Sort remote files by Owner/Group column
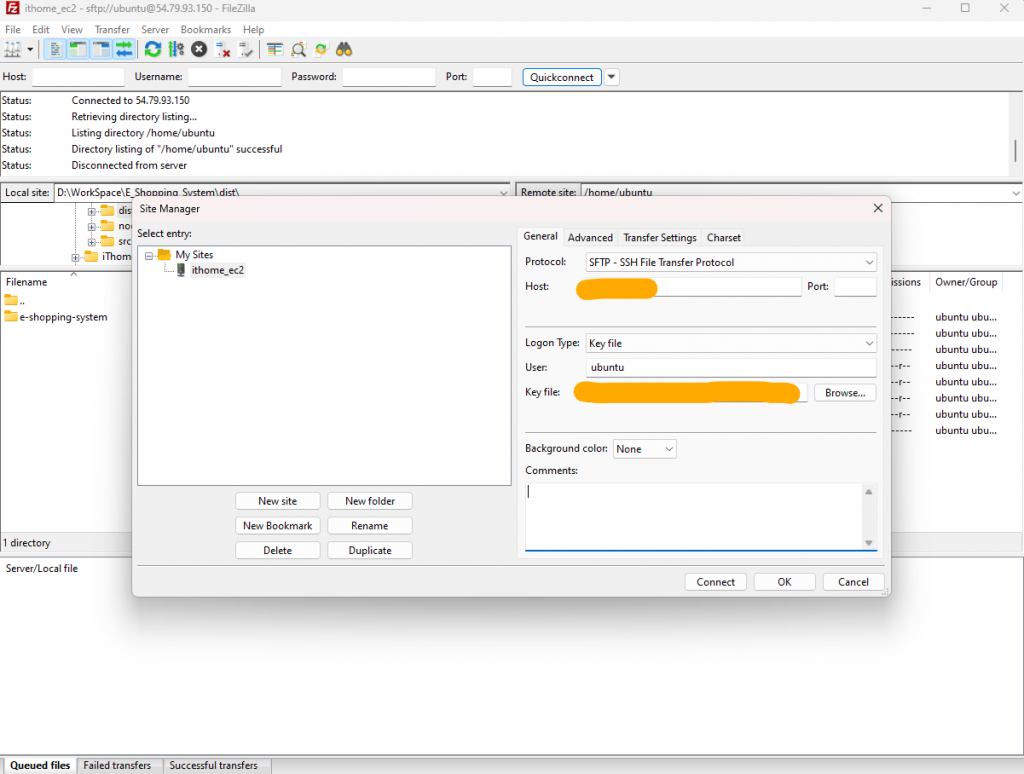 click(x=966, y=282)
